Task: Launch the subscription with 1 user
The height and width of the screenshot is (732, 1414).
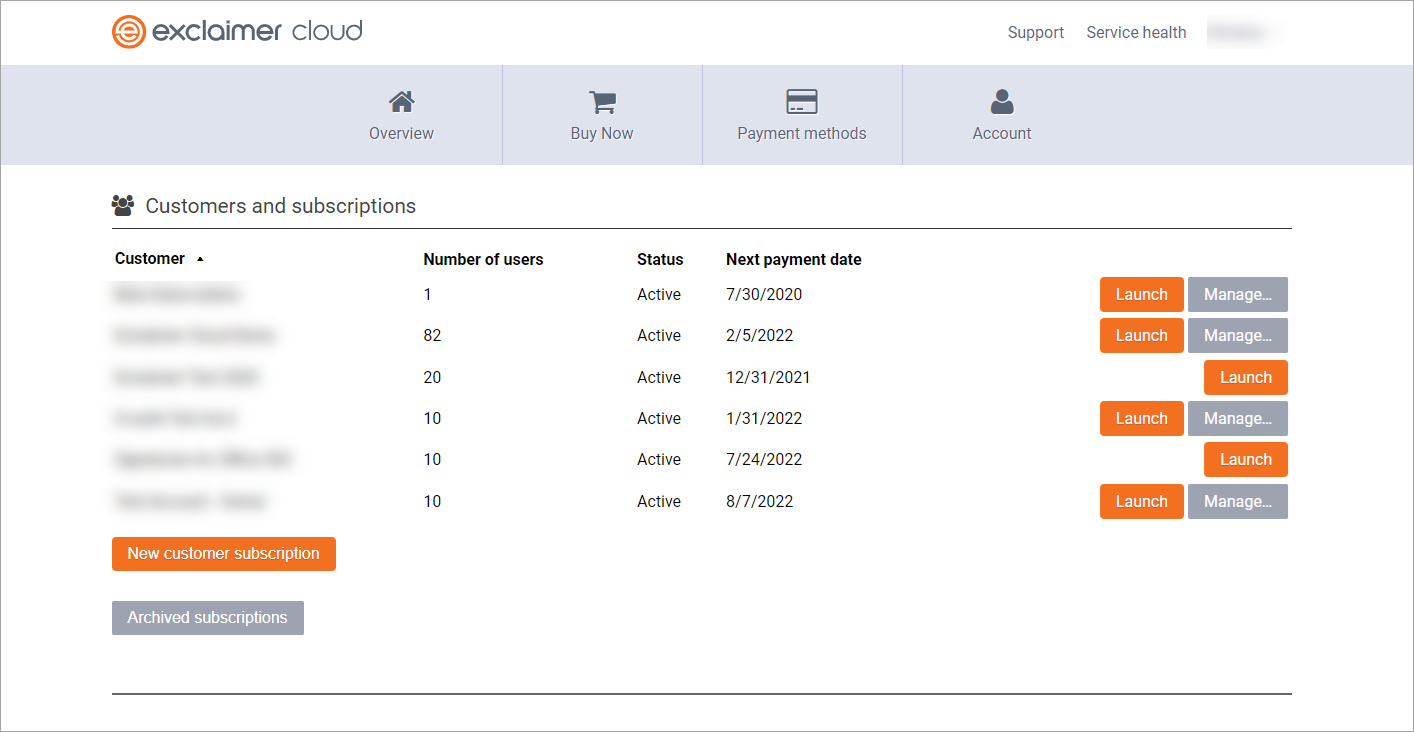Action: point(1141,295)
